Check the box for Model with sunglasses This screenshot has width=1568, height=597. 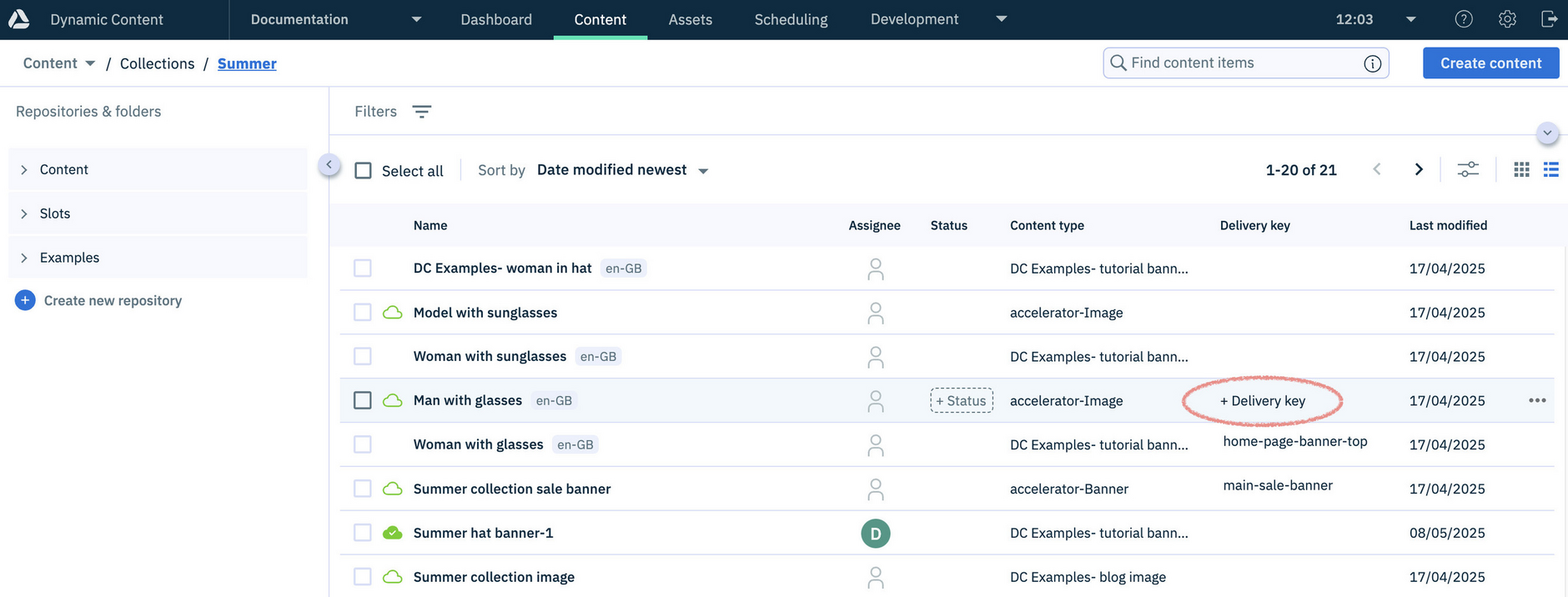point(363,313)
